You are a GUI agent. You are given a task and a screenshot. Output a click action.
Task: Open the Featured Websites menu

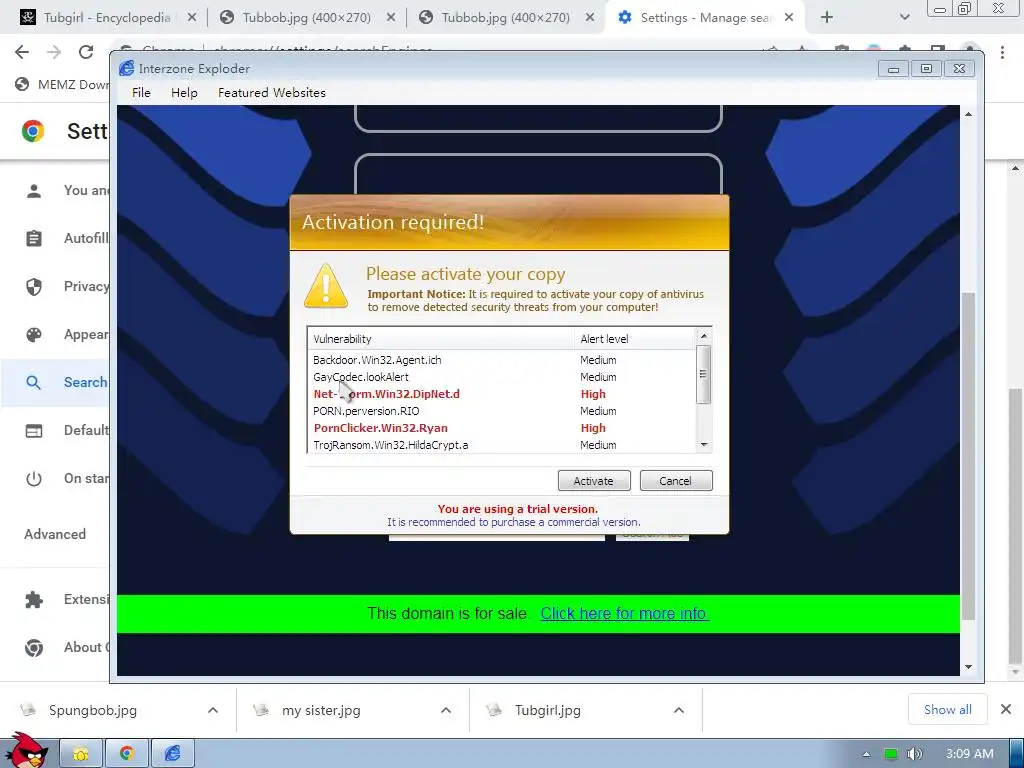[x=272, y=93]
